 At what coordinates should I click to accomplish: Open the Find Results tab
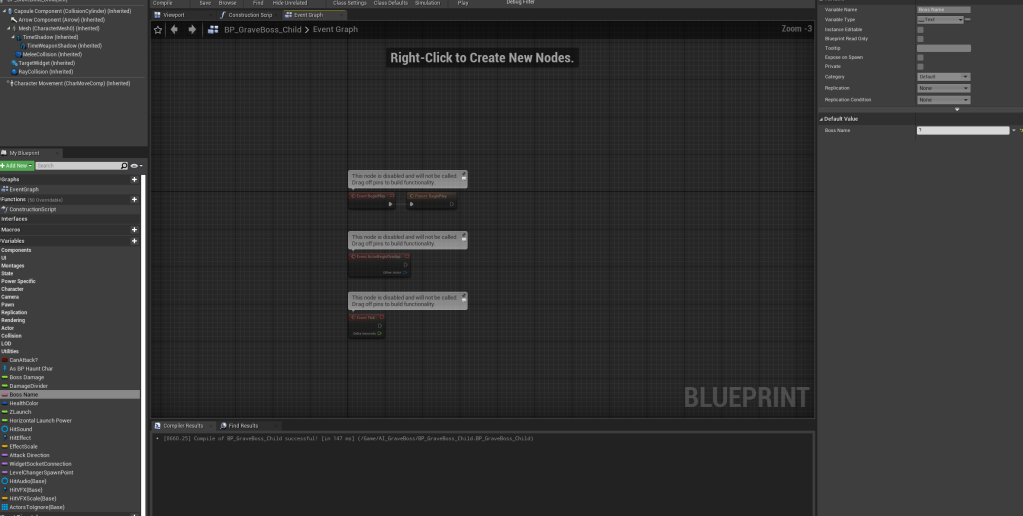(239, 426)
